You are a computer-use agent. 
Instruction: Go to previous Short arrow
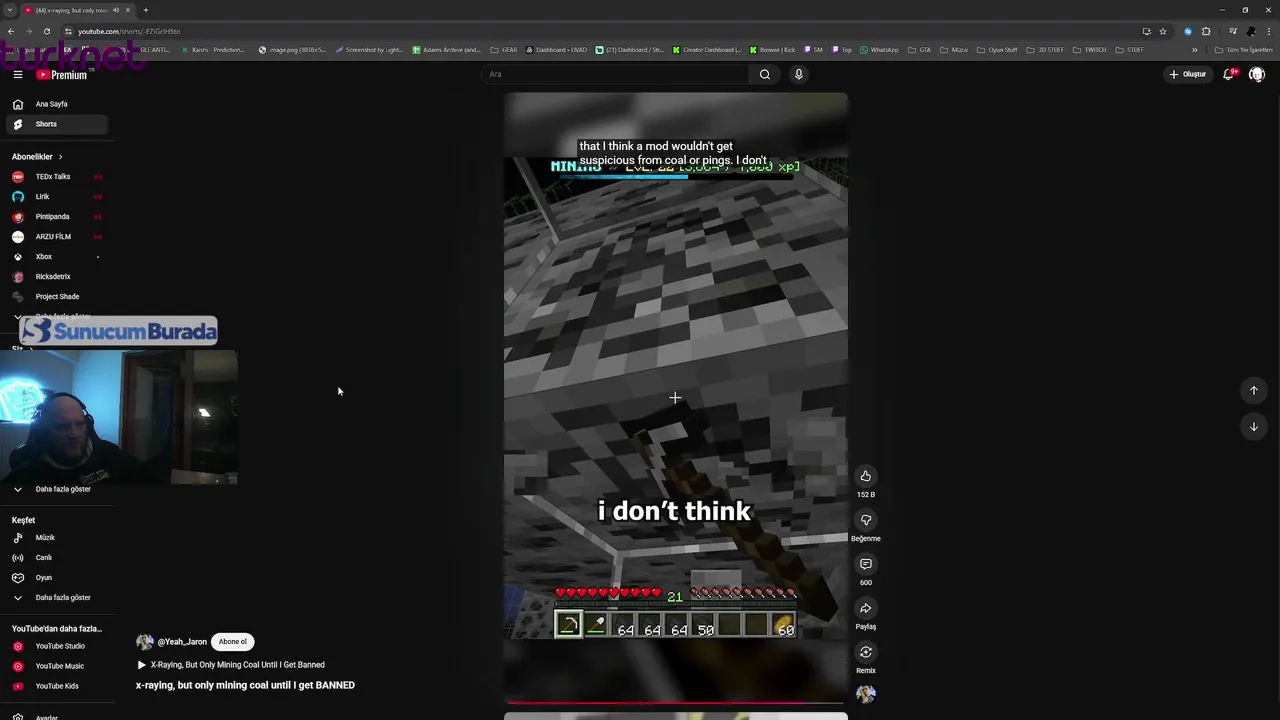tap(1253, 391)
